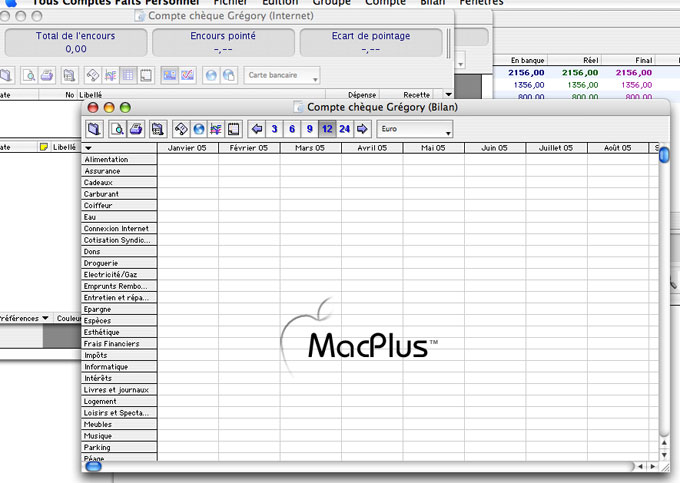Screen dimensions: 680x483
Task: Open the Edition menu
Action: [x=280, y=2]
